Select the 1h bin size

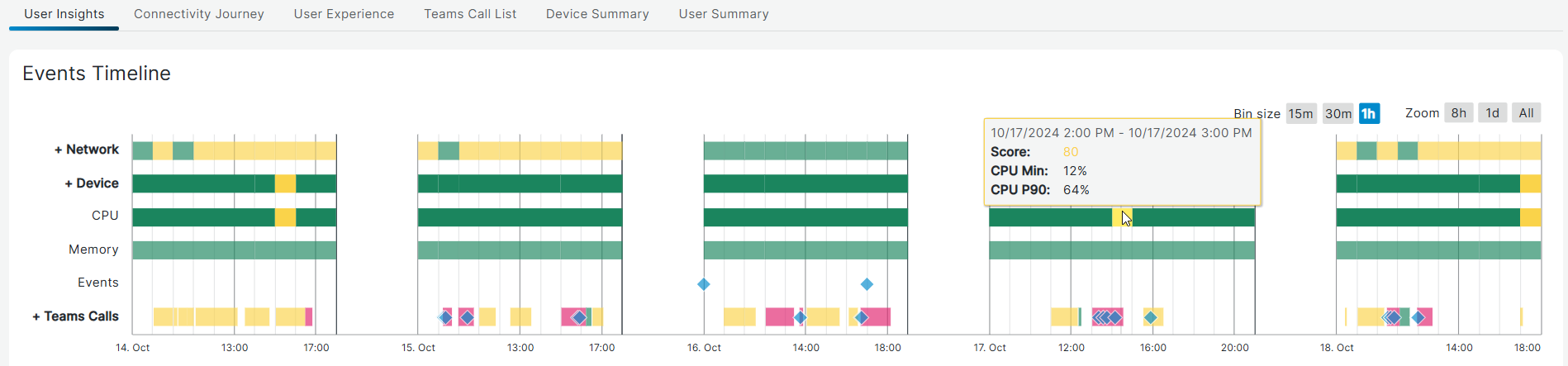(1369, 113)
